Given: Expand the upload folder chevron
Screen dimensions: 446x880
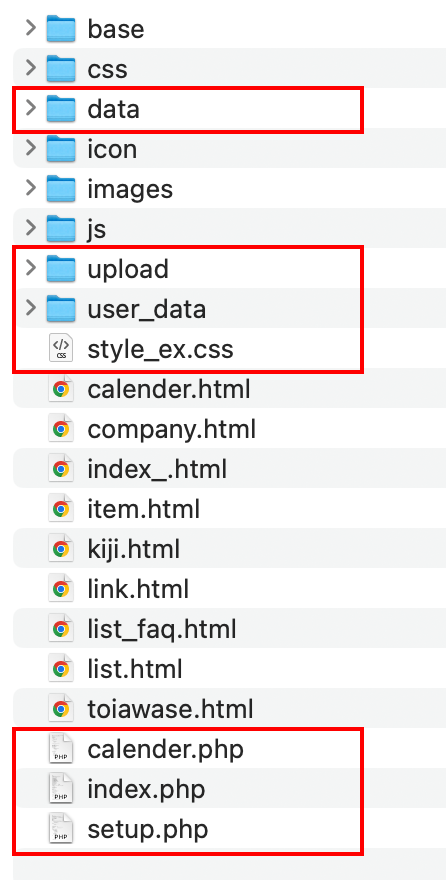Looking at the screenshot, I should coord(31,269).
